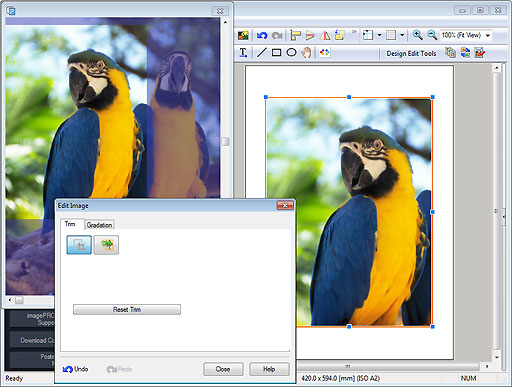Click the right-middle handle of selected image

pyautogui.click(x=433, y=212)
